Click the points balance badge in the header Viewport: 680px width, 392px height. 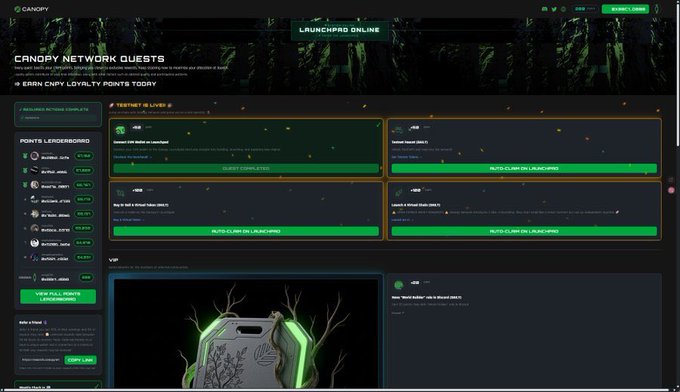point(584,9)
